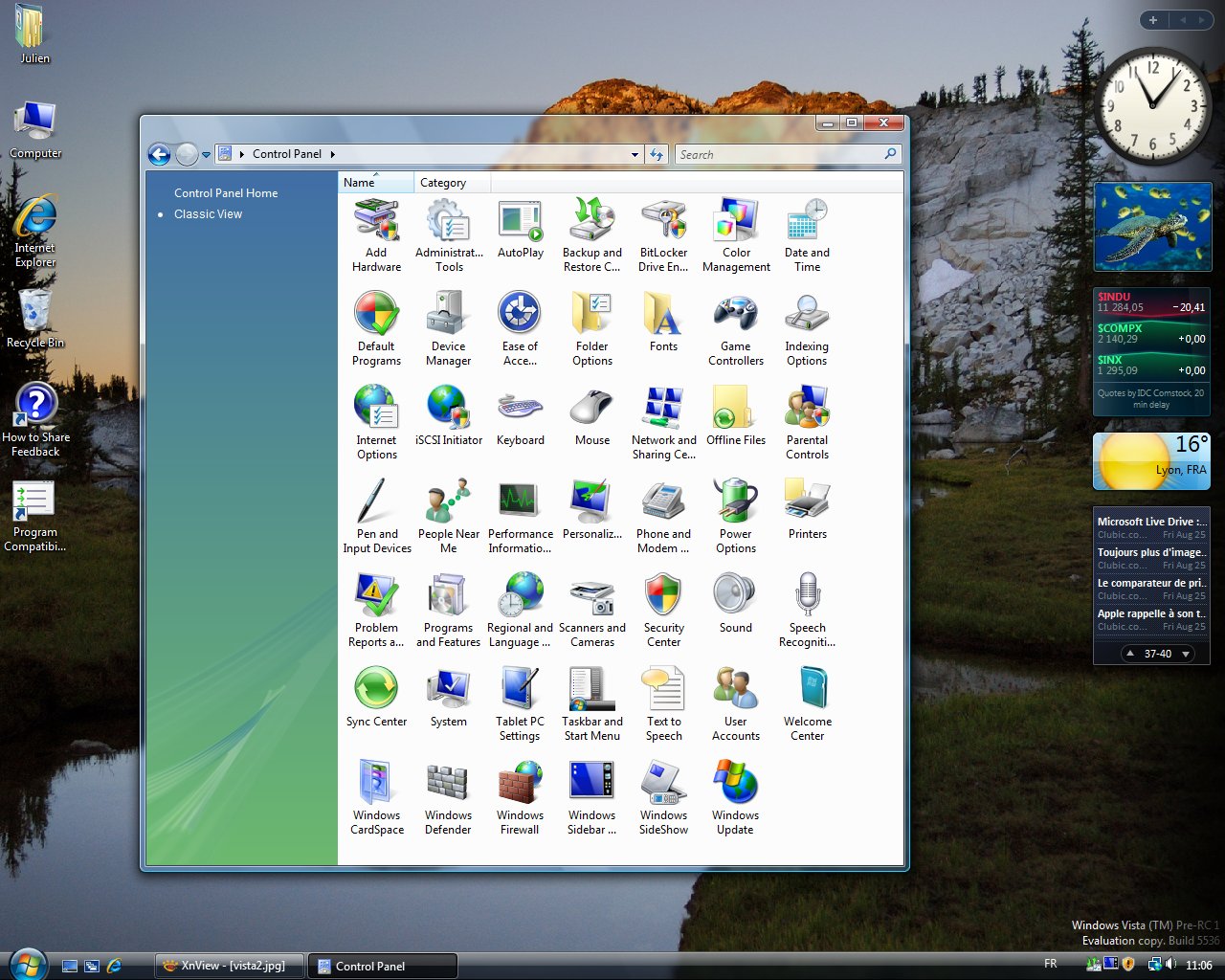The width and height of the screenshot is (1225, 980).
Task: Open People Near Me
Action: 448,517
